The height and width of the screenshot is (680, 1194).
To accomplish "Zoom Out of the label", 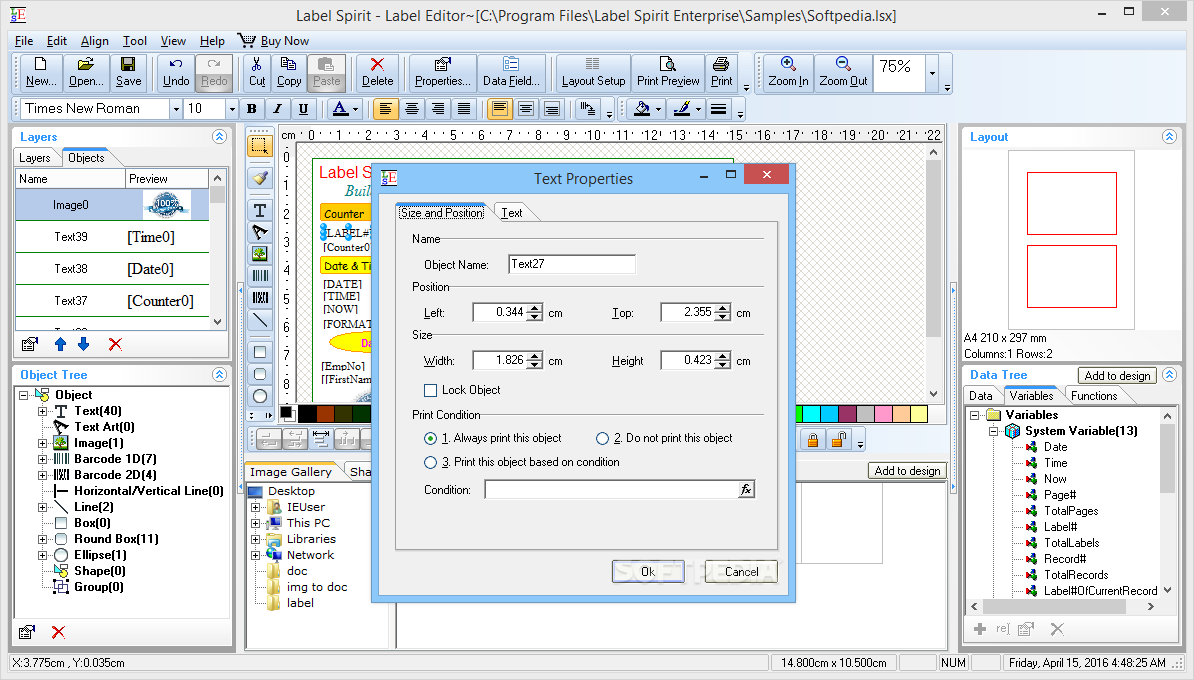I will point(843,72).
